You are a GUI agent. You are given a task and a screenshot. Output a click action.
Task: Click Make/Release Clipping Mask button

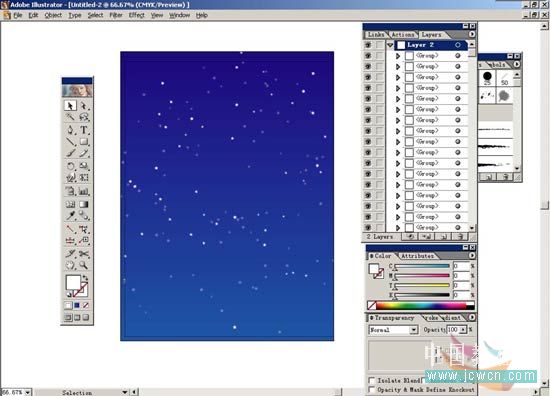pos(409,237)
